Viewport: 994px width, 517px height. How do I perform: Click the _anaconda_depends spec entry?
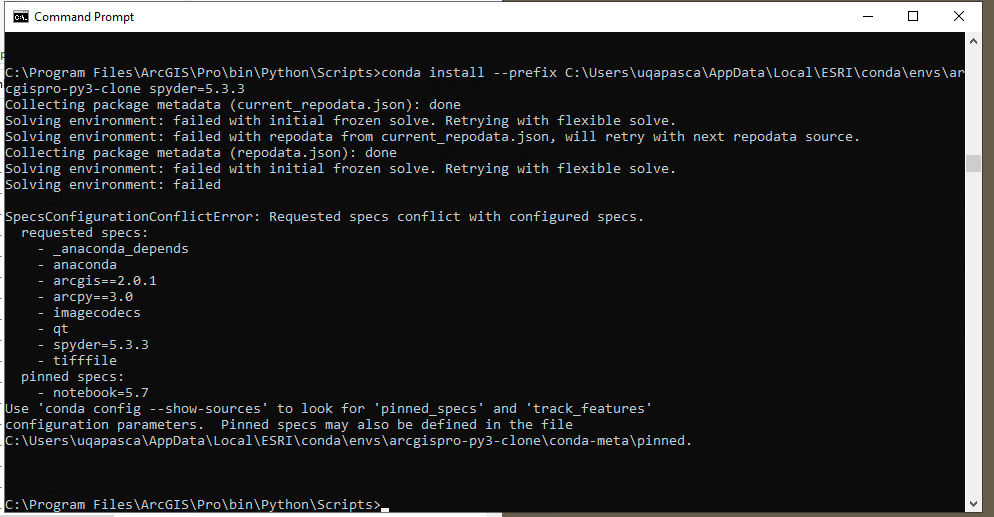120,249
